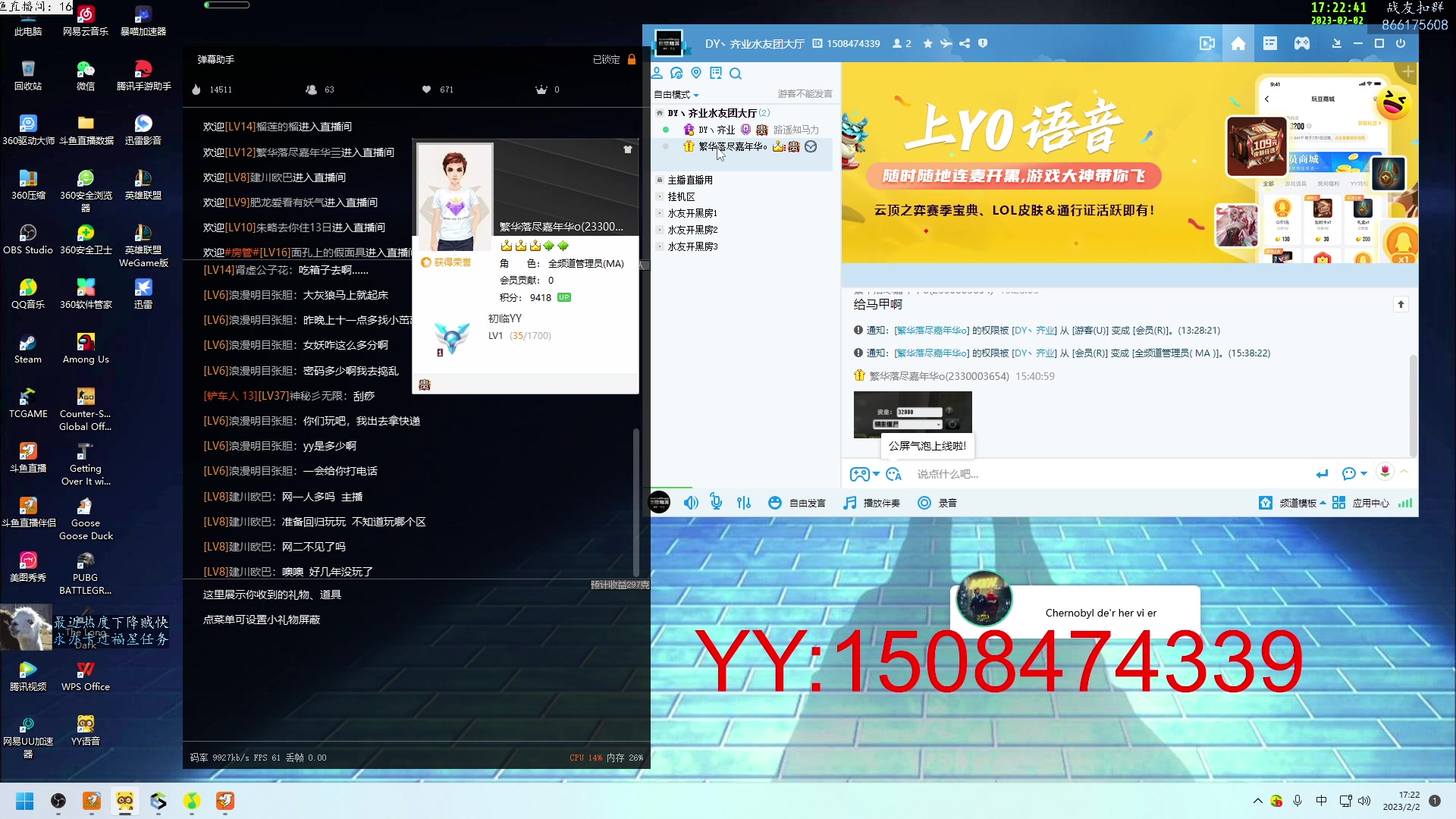Select 水友开黑房3 sub-channel
Image resolution: width=1456 pixels, height=819 pixels.
pyautogui.click(x=692, y=246)
